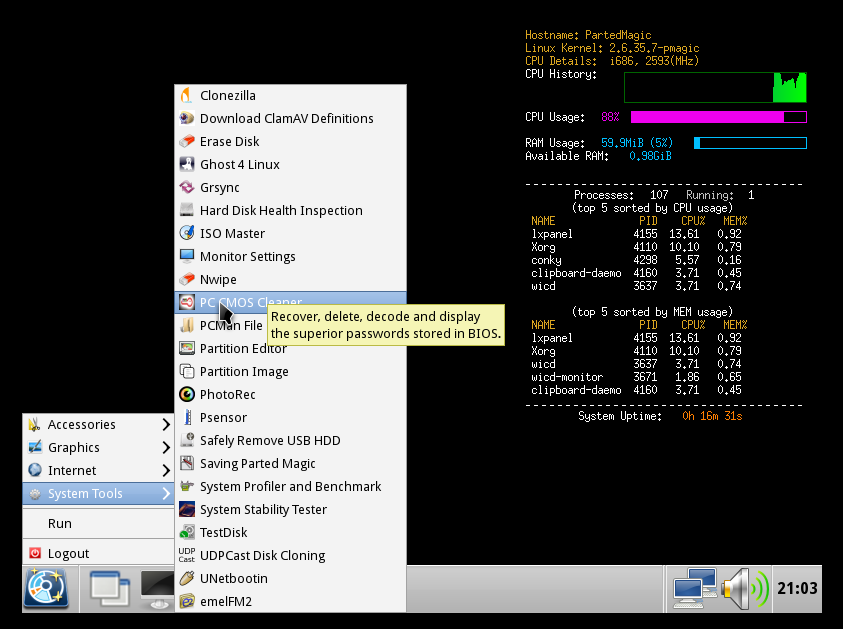Click the Run option

point(59,523)
